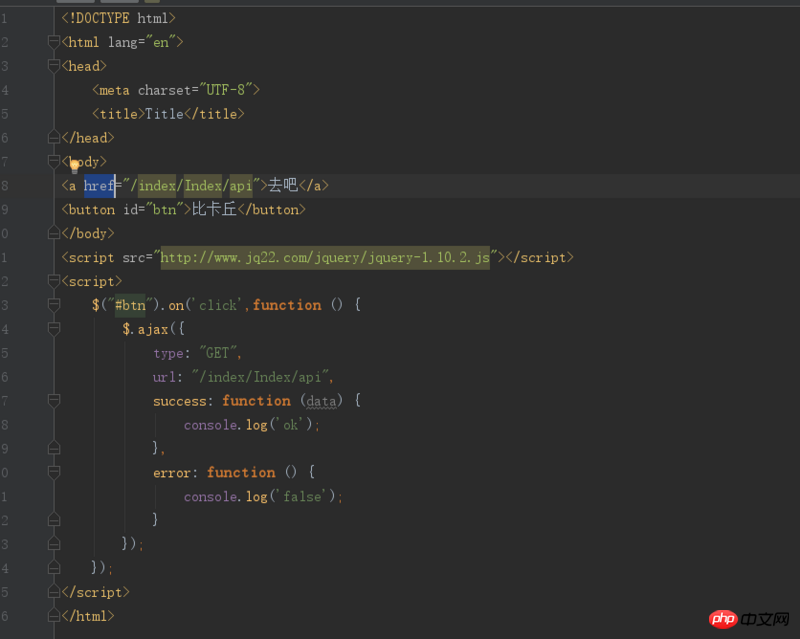
Task: Toggle fold marker at closing </script>
Action: click(54, 592)
